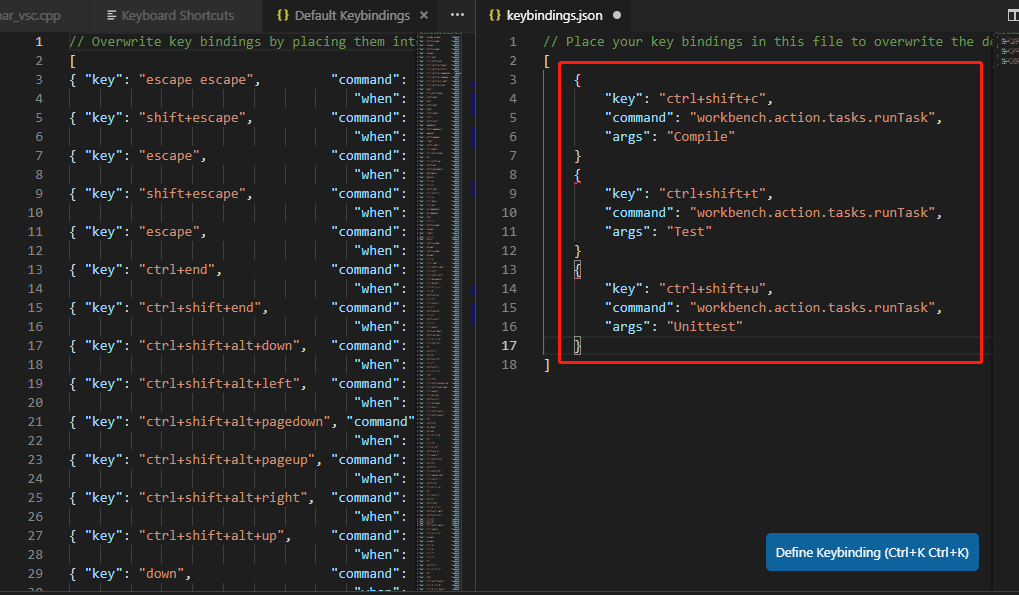
Task: Open the More Actions ellipsis menu
Action: (458, 15)
